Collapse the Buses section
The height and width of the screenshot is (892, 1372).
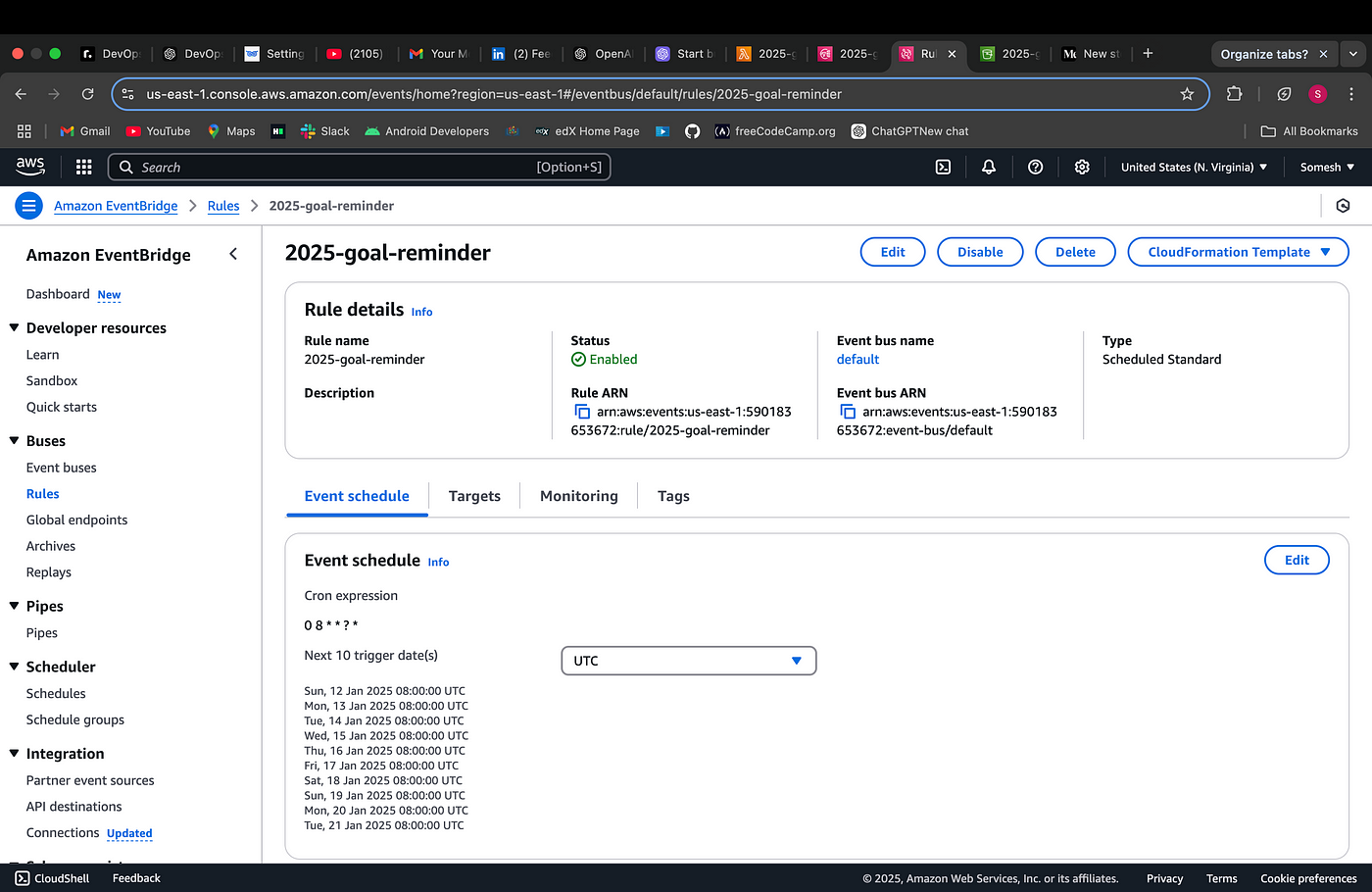click(14, 441)
